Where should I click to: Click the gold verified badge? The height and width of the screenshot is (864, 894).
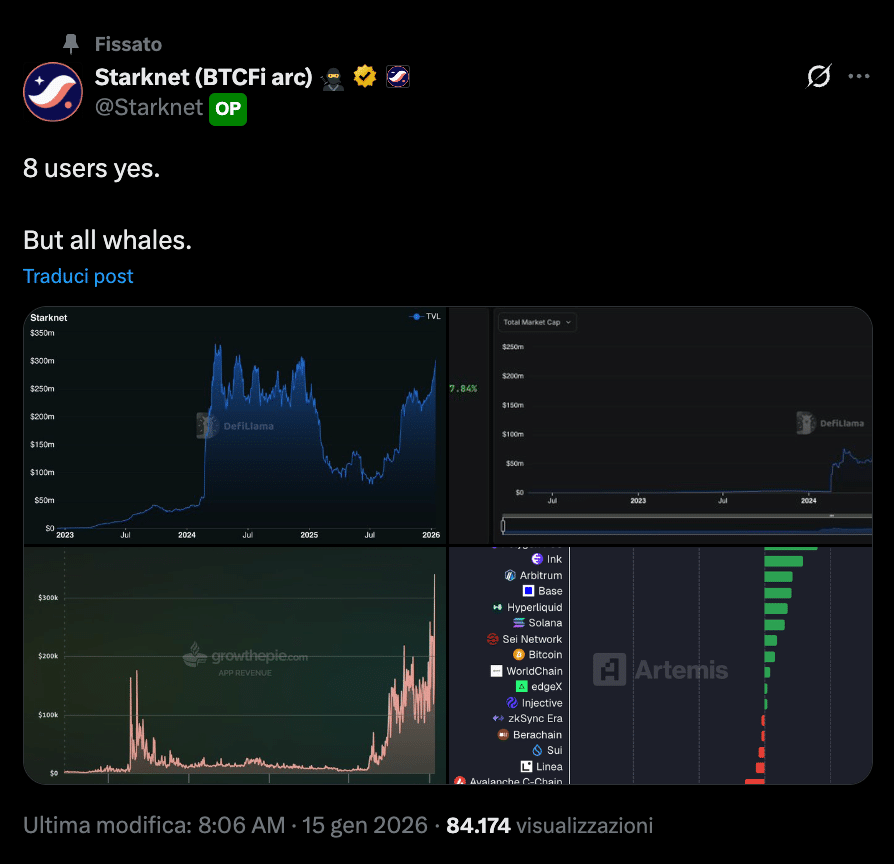365,76
